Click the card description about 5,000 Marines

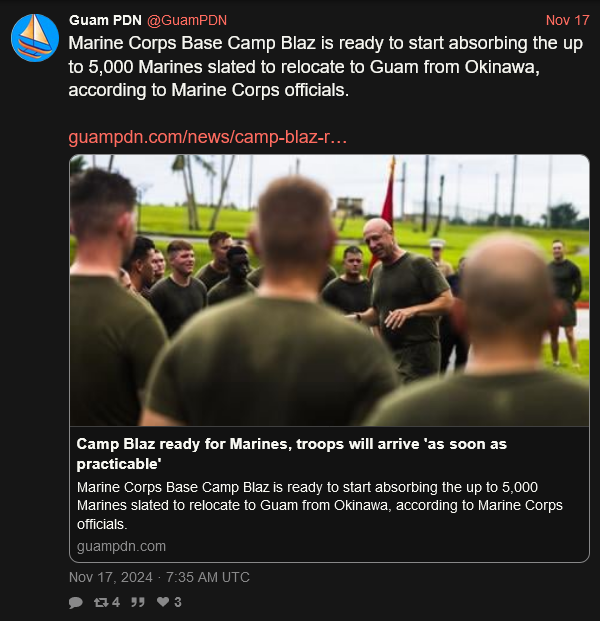tap(320, 505)
